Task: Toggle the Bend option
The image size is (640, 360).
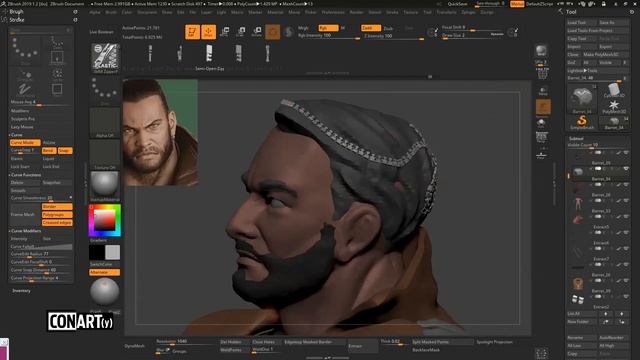Action: 49,151
